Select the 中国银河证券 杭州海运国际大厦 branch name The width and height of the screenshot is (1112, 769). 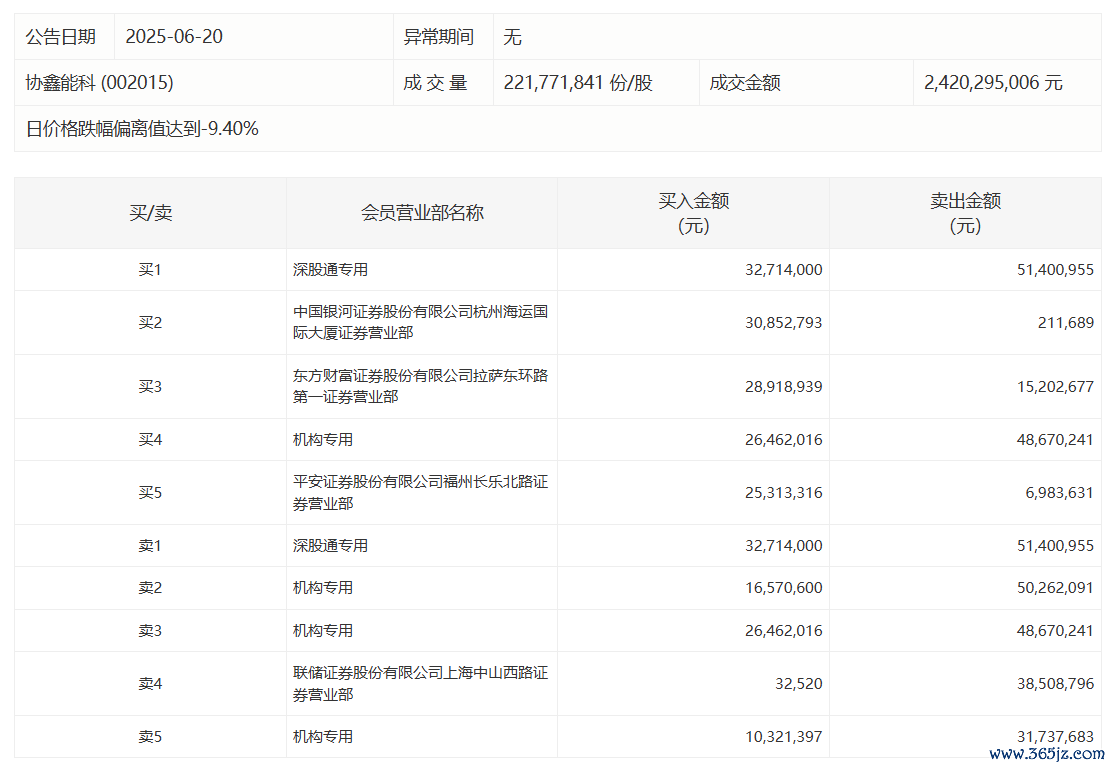tap(420, 322)
